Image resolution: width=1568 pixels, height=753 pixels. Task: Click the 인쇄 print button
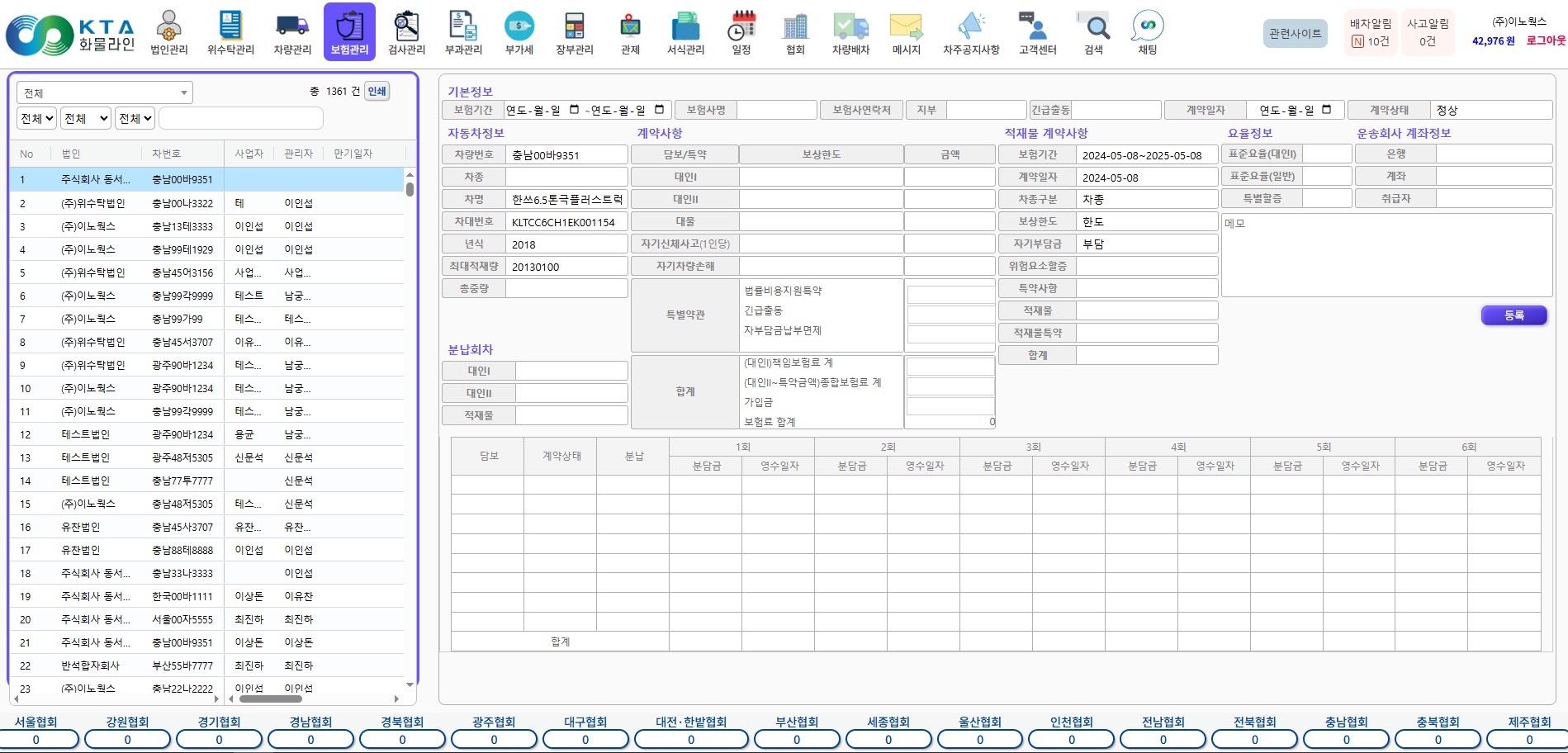(377, 92)
